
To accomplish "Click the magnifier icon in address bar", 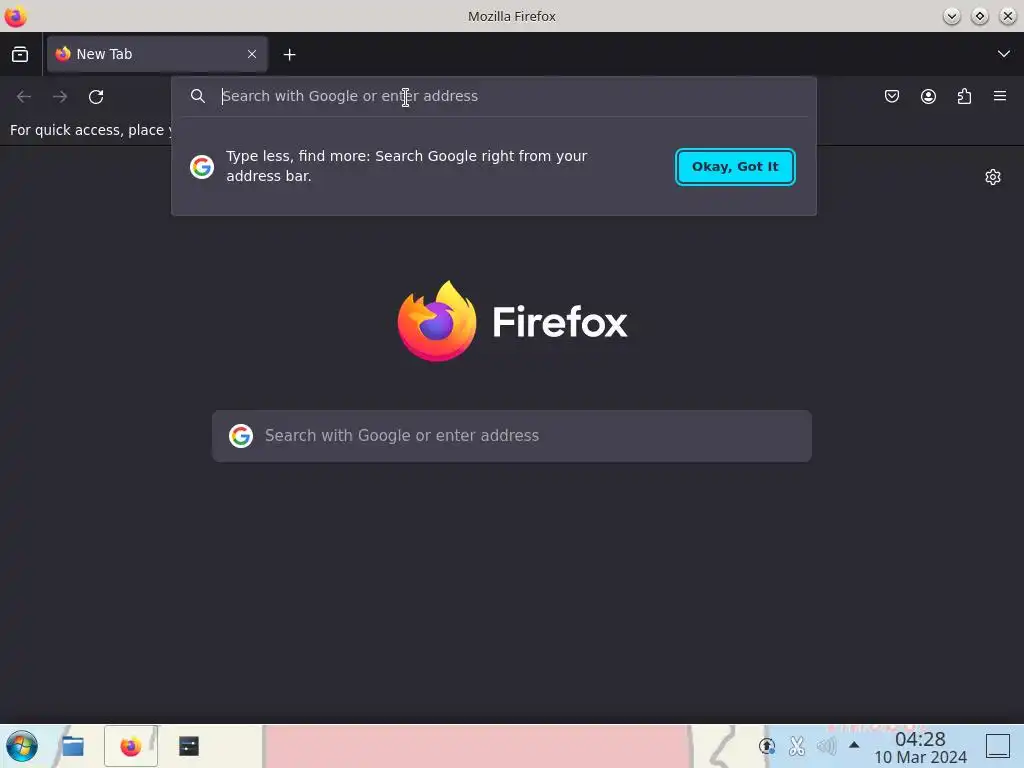I will click(198, 96).
